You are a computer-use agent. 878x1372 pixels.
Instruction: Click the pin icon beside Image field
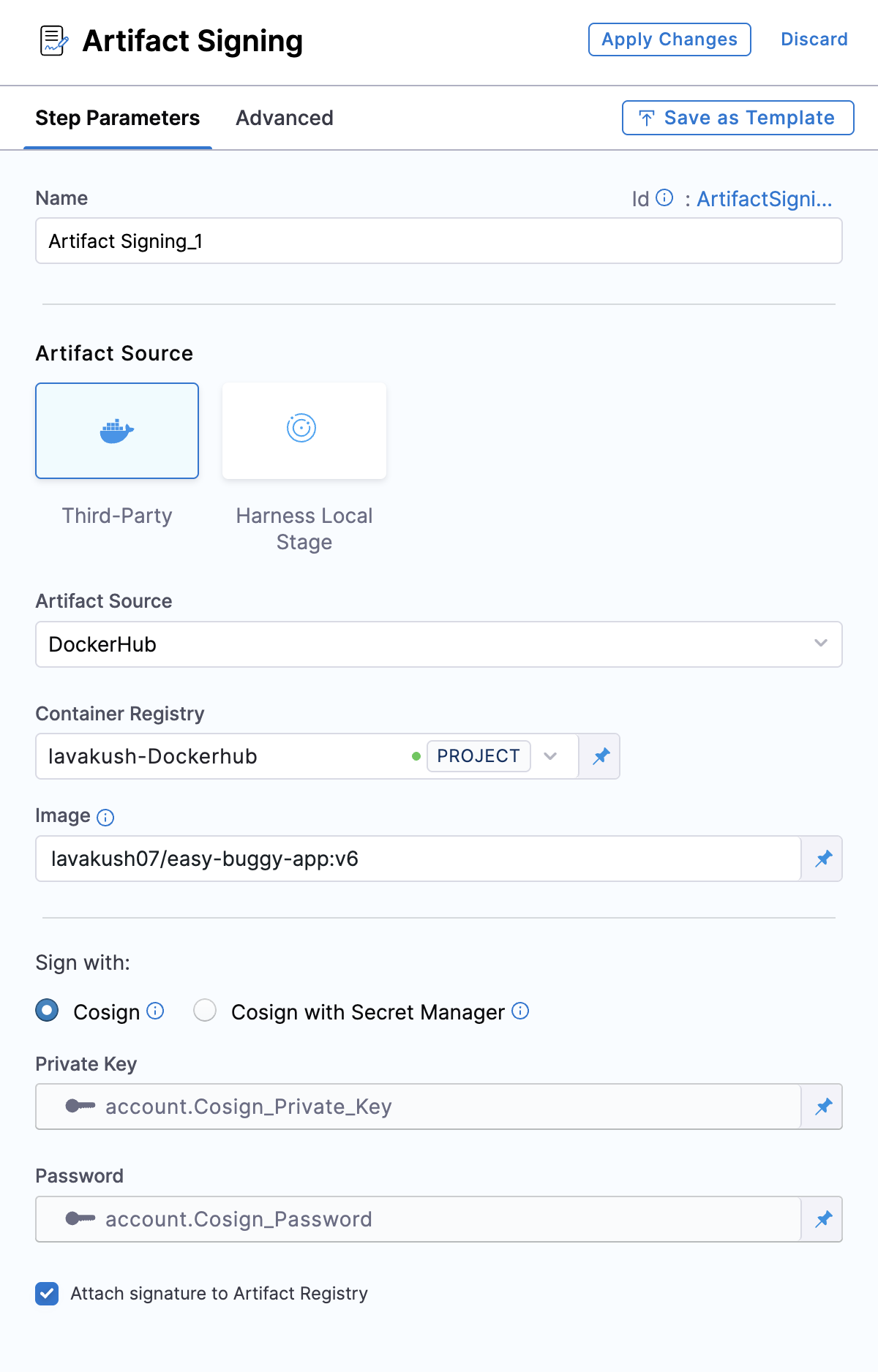pos(823,859)
